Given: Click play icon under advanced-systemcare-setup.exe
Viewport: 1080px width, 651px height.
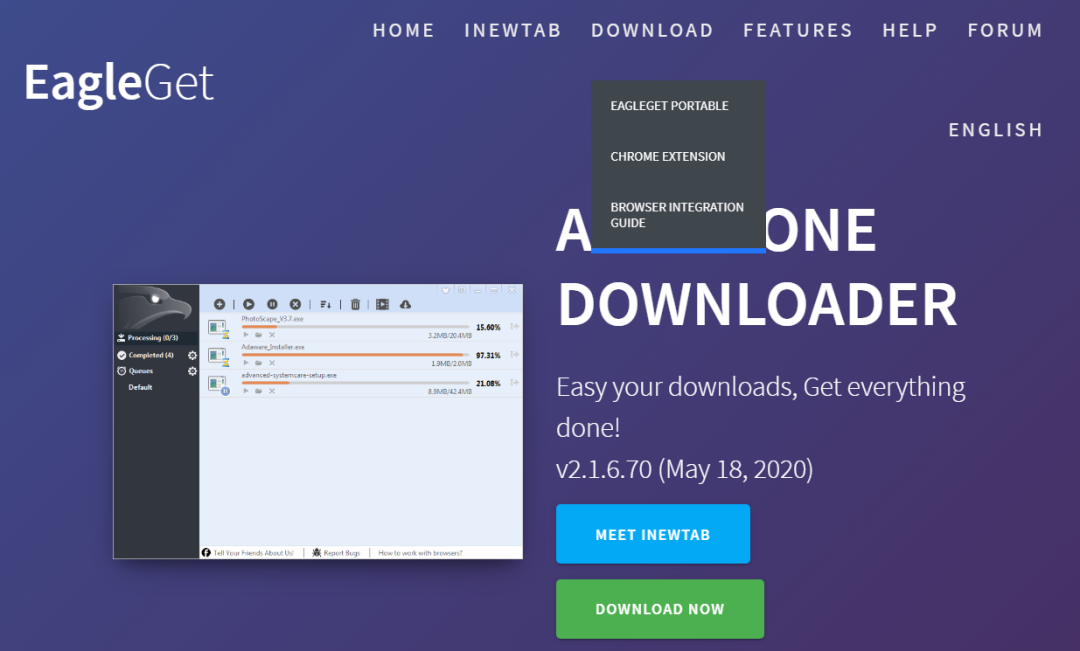Looking at the screenshot, I should pos(246,391).
